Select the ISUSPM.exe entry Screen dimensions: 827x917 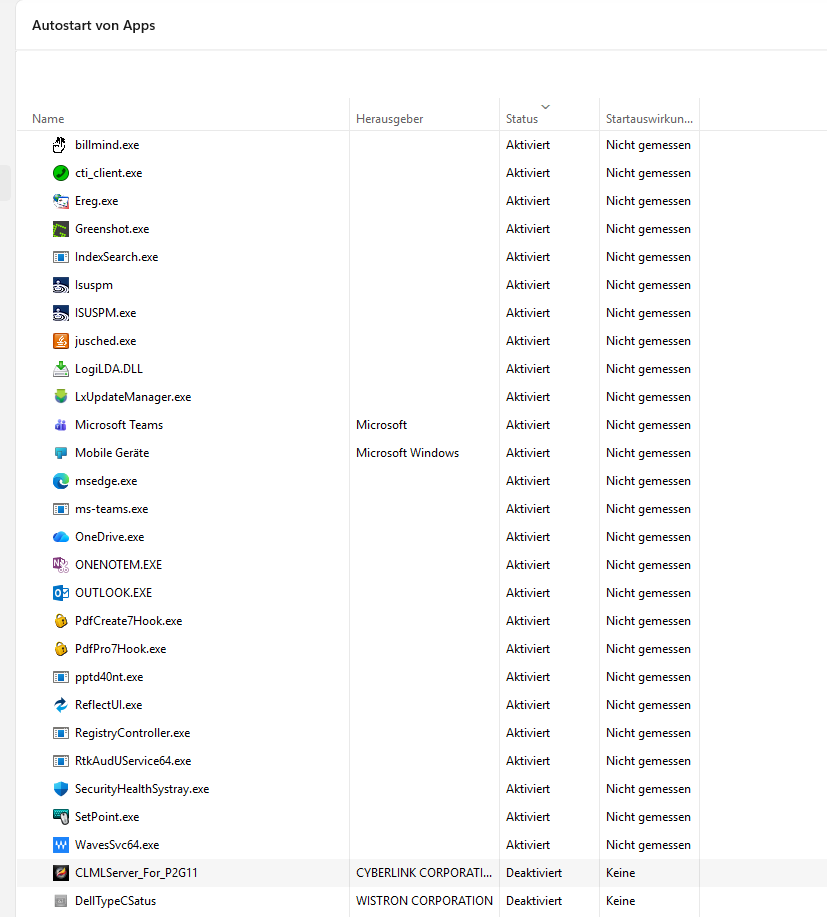[x=105, y=313]
